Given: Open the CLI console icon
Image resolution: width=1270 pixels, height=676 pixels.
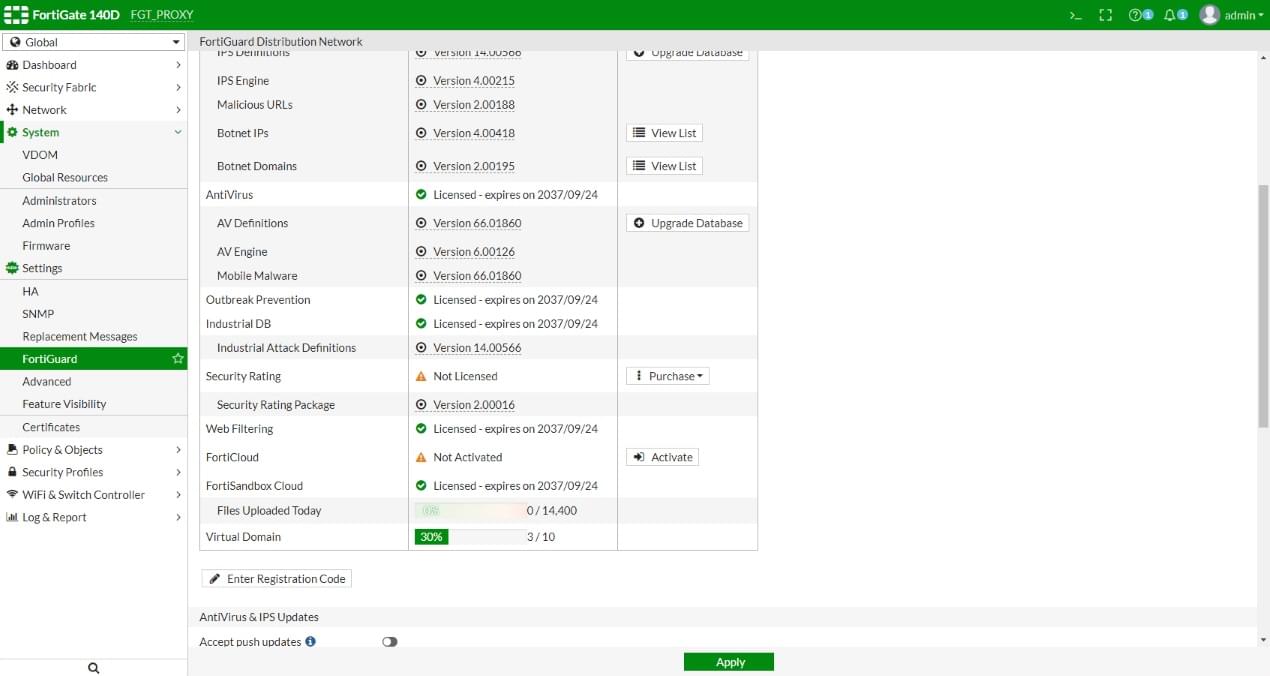Looking at the screenshot, I should pyautogui.click(x=1075, y=15).
